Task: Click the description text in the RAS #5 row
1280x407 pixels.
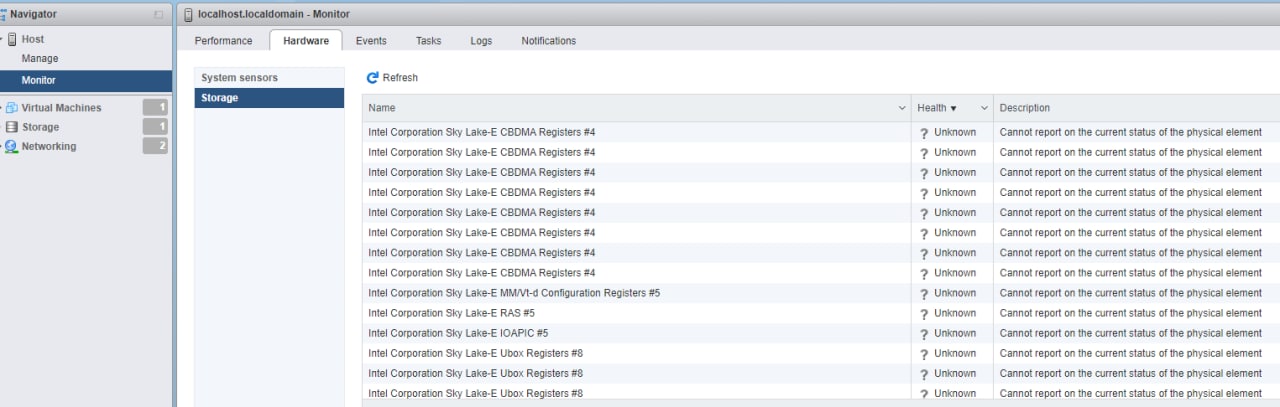Action: pos(1131,313)
